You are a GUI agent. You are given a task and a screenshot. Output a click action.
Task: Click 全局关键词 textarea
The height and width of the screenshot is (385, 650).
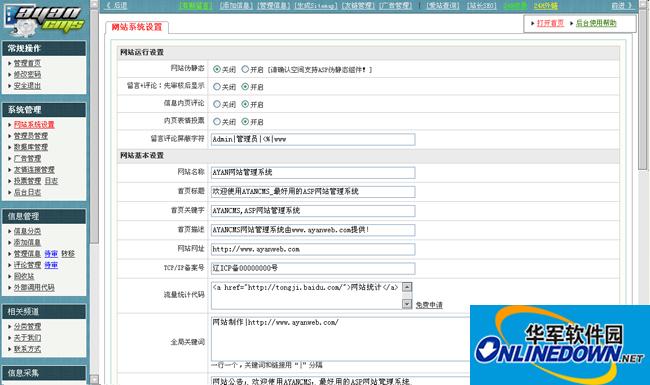point(340,339)
